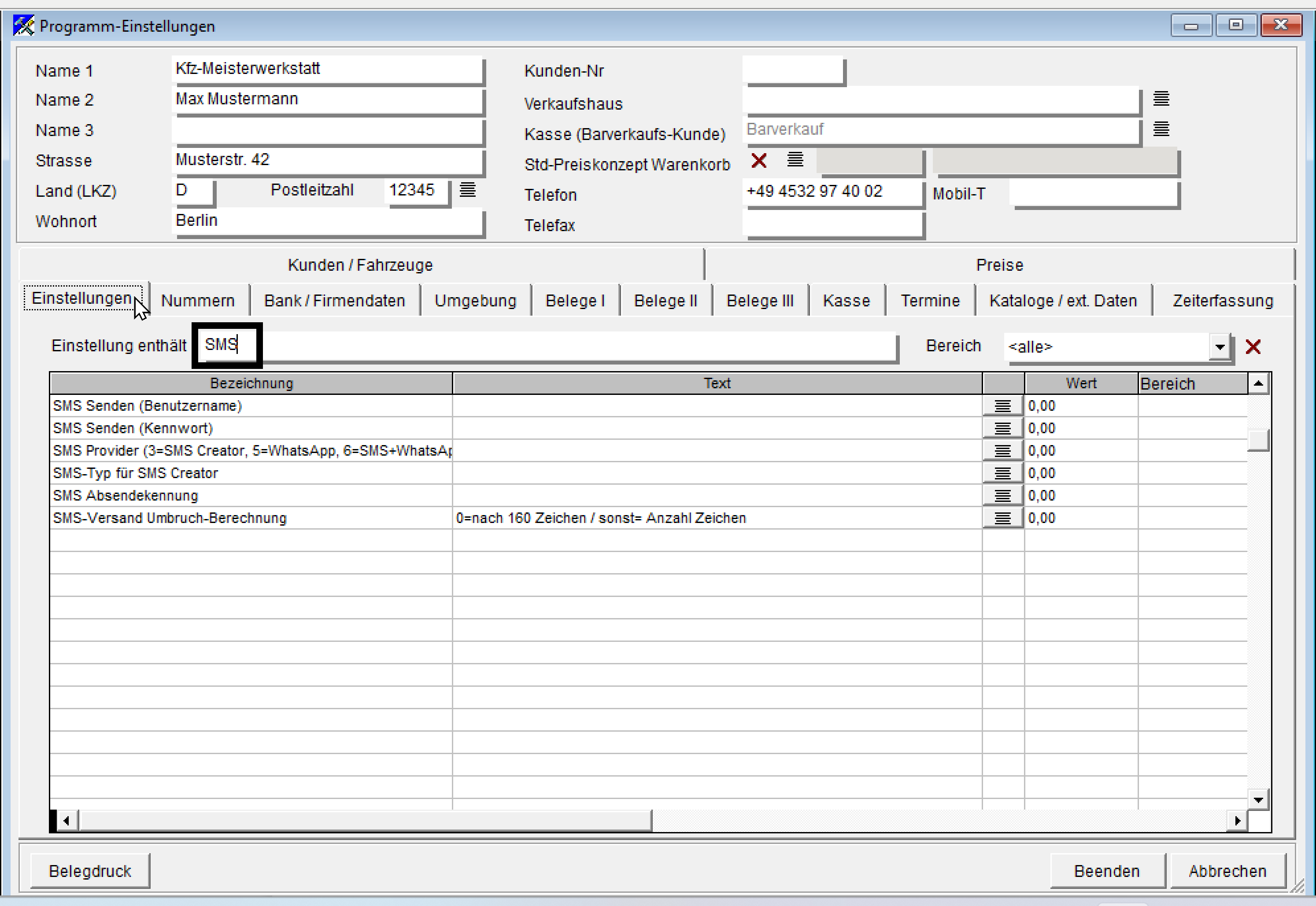
Task: Select row SMS Provider (3=SMS Creator...)
Action: click(648, 451)
